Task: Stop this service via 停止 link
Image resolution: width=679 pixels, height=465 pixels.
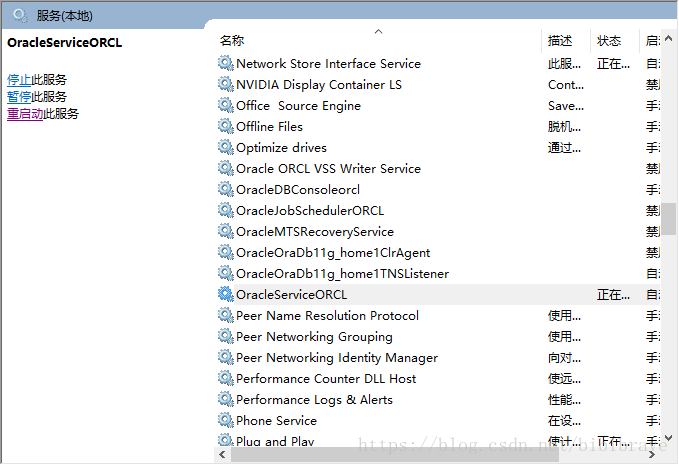Action: click(19, 80)
